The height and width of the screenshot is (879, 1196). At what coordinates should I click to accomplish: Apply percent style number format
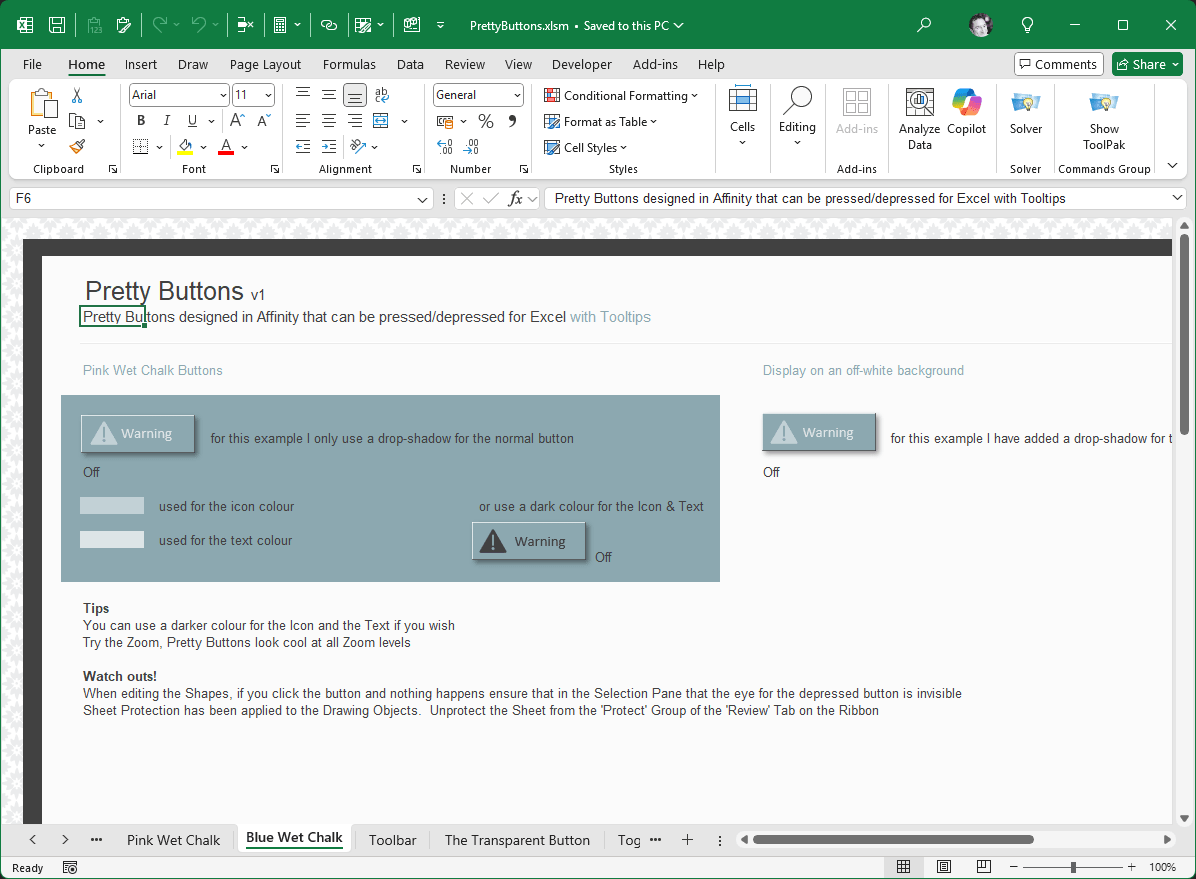(x=486, y=121)
